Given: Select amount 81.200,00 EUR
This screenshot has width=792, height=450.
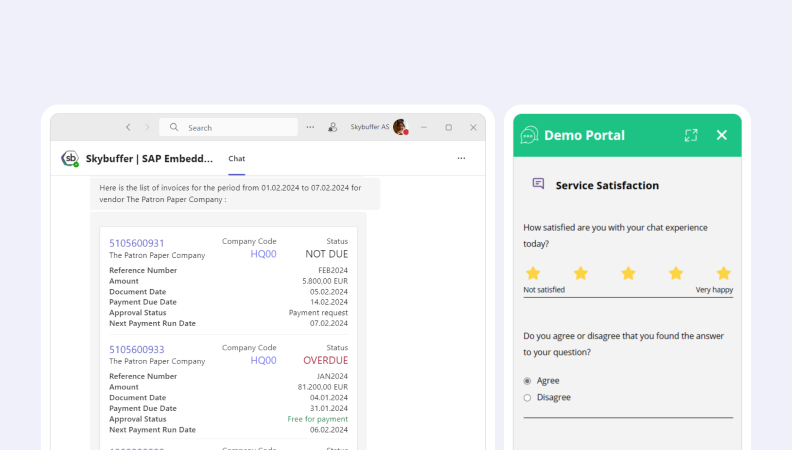Looking at the screenshot, I should pyautogui.click(x=323, y=387).
